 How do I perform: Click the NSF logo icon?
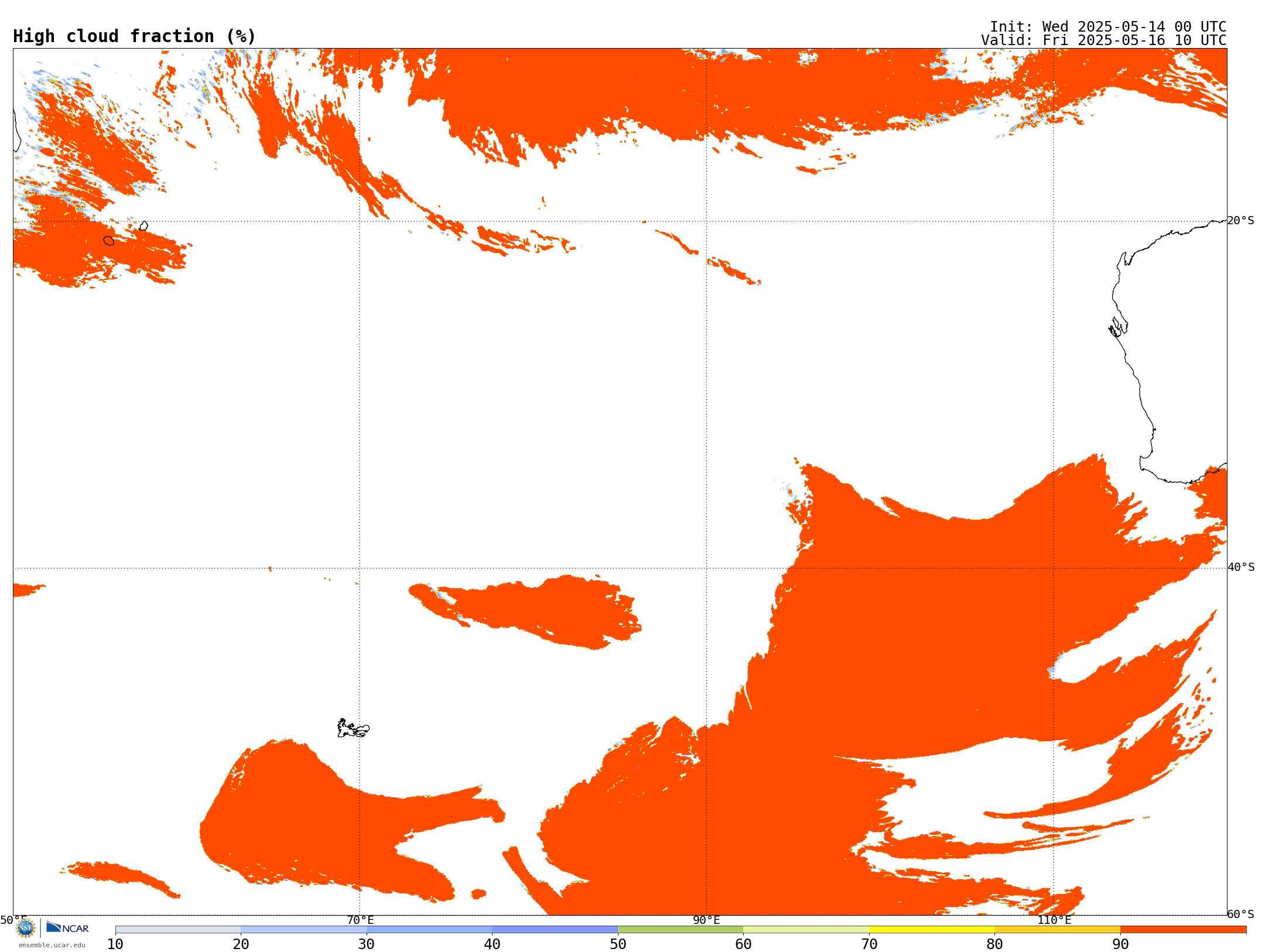(26, 928)
